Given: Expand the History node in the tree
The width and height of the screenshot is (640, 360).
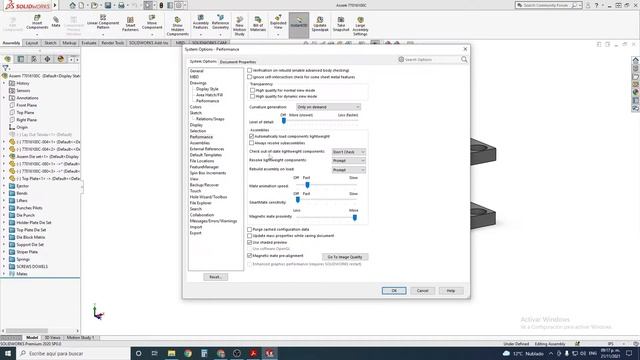Looking at the screenshot, I should pos(4,83).
